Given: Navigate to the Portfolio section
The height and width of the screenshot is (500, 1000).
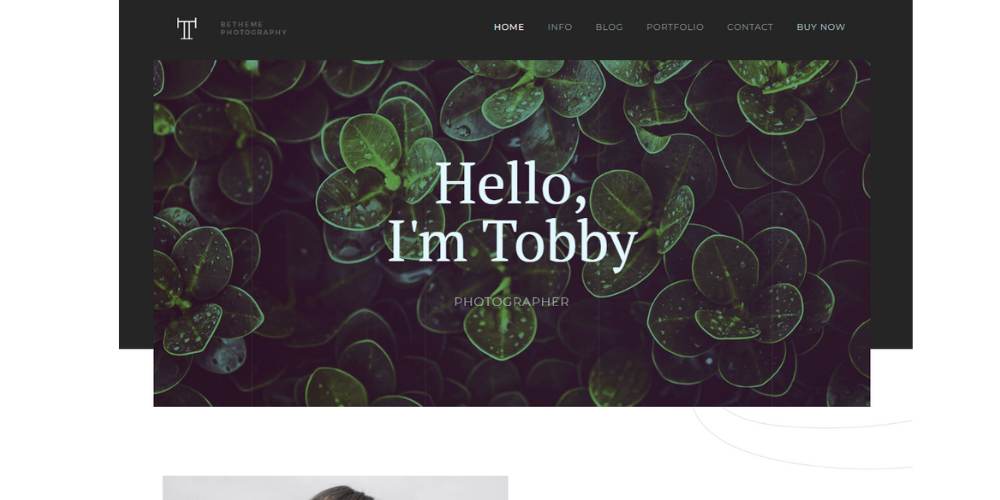Looking at the screenshot, I should point(675,27).
